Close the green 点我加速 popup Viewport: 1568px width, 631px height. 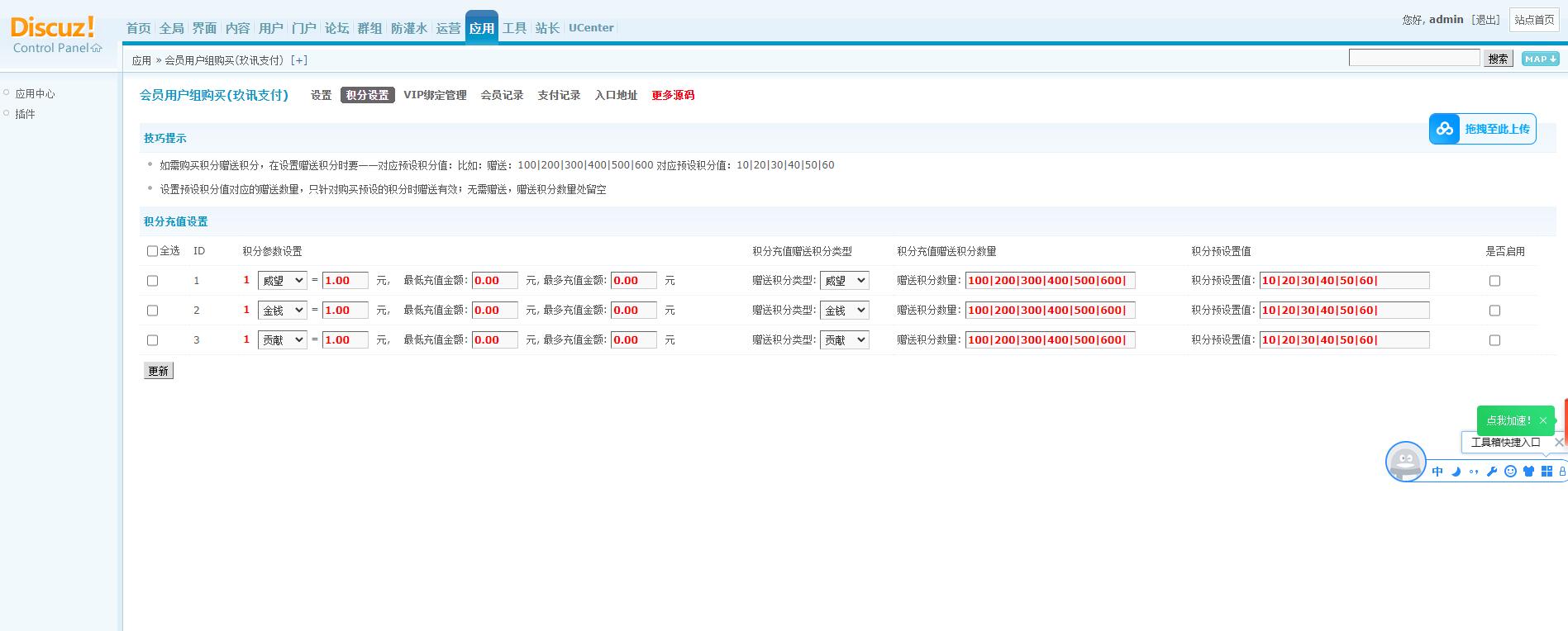[x=1542, y=420]
